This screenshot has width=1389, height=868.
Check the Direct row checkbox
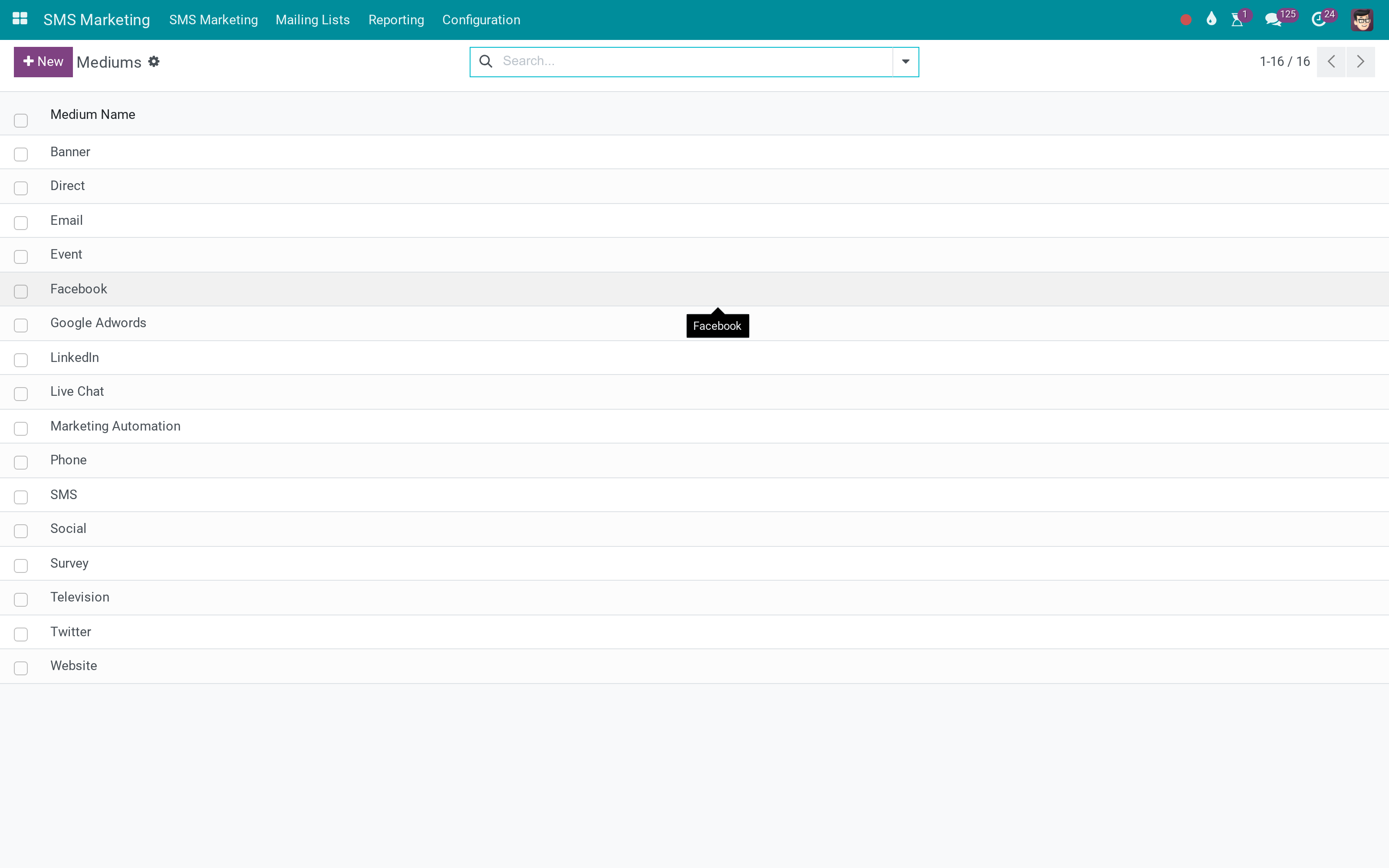[21, 188]
